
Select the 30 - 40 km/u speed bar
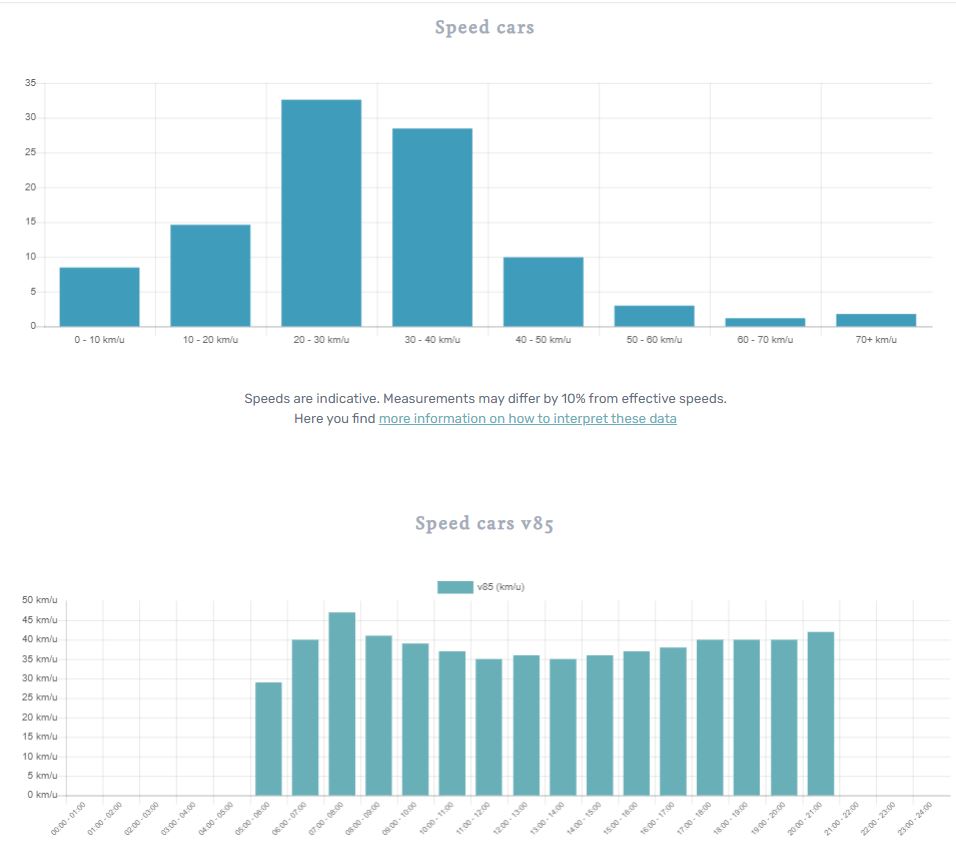(432, 227)
